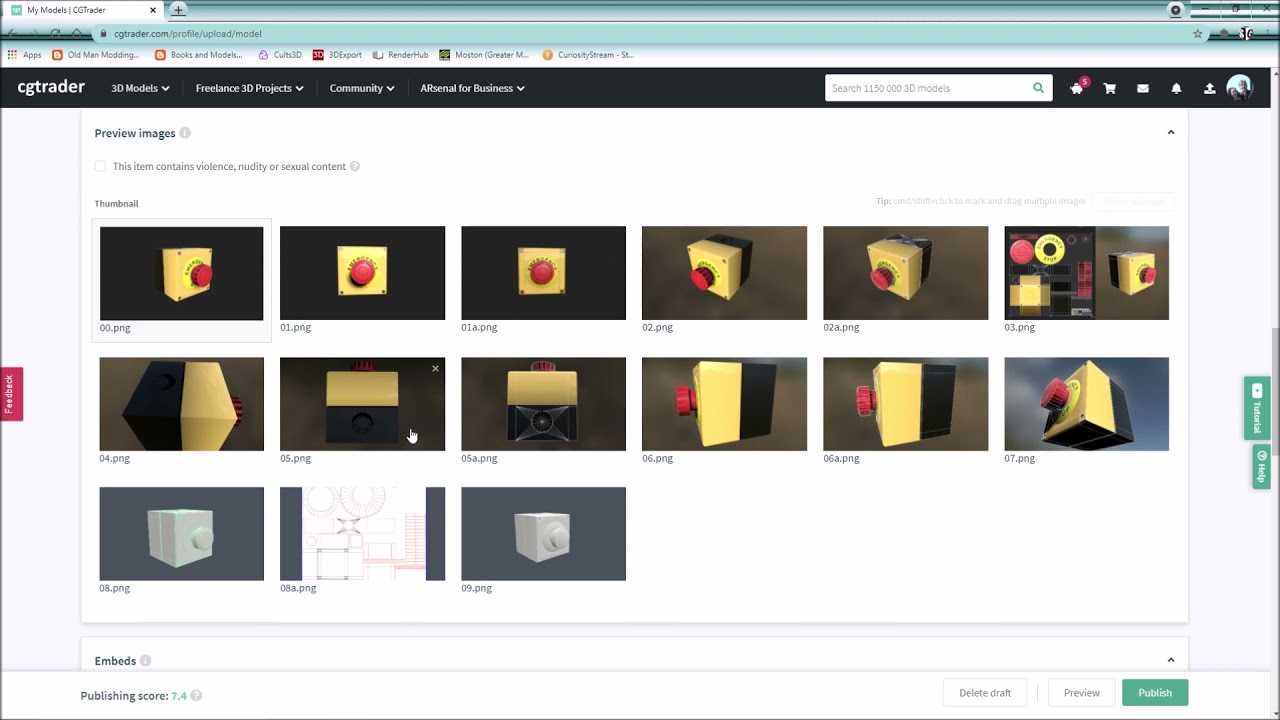The height and width of the screenshot is (720, 1280).
Task: Open the Cults3D bookmark
Action: point(279,55)
